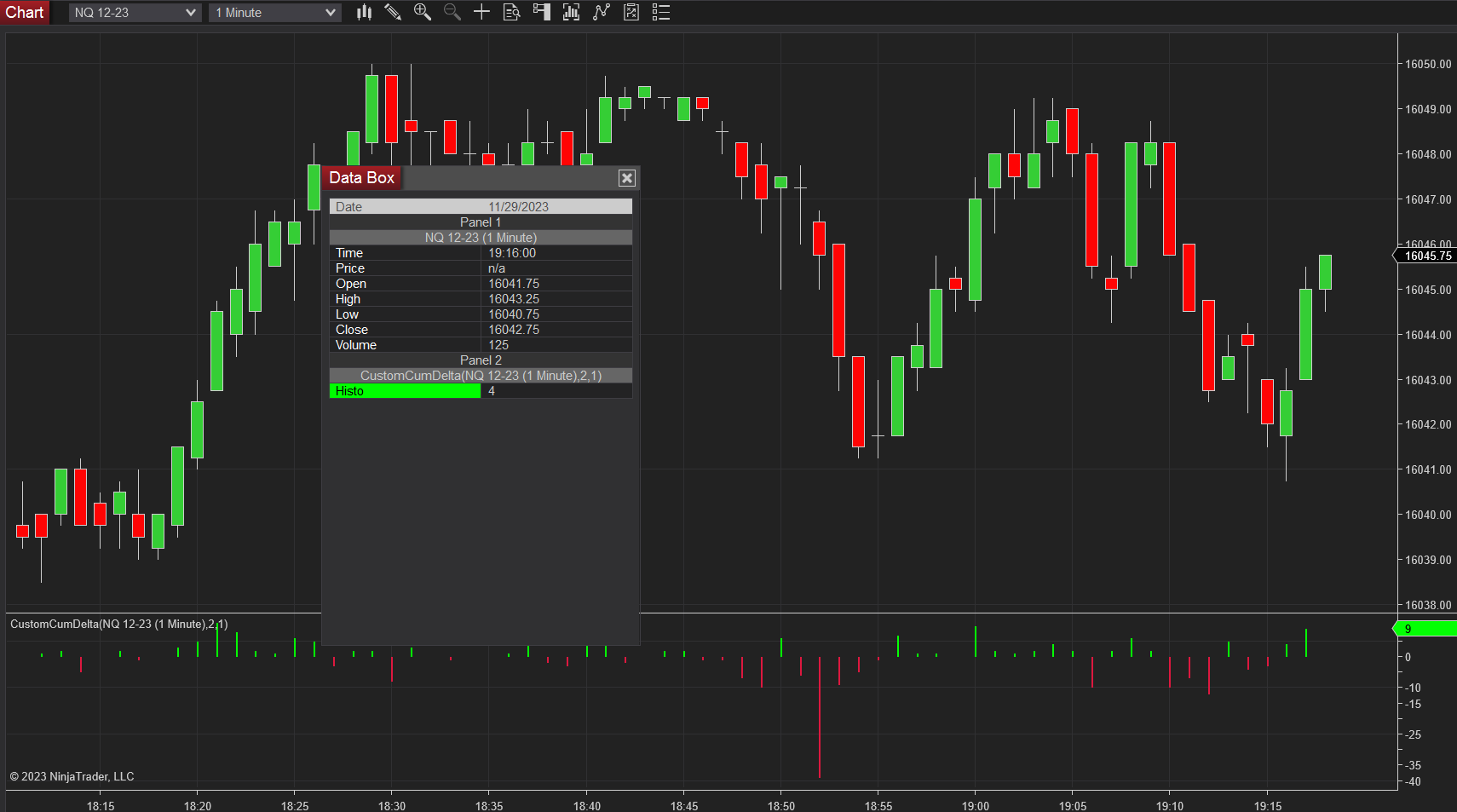Select the Data Box title tab

coord(362,177)
